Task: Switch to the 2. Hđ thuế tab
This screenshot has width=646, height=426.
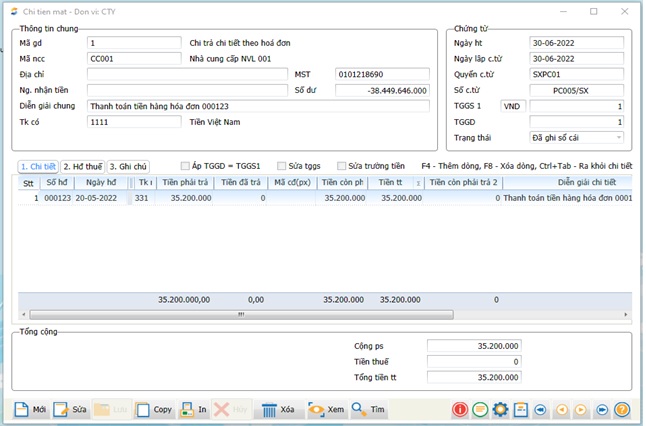Action: [83, 166]
